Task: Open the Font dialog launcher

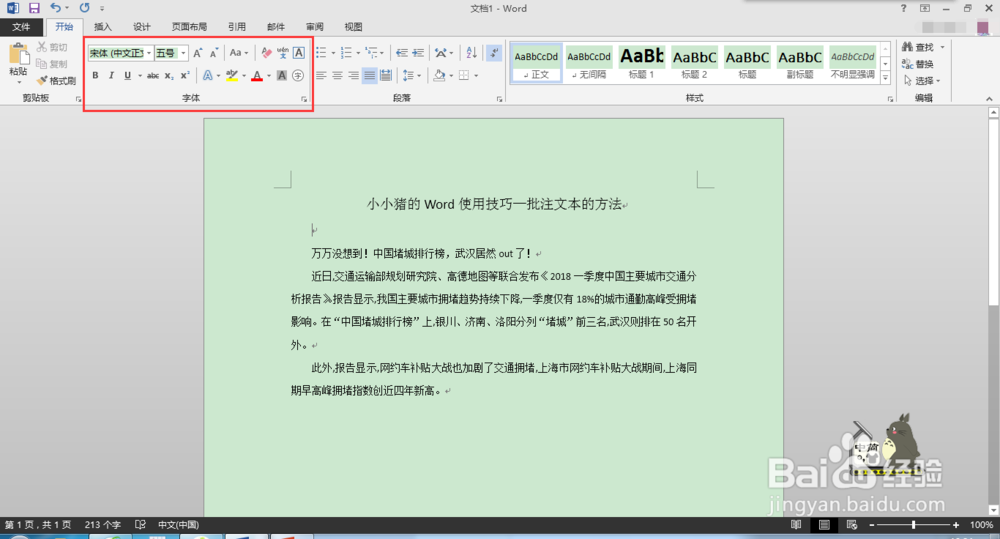Action: 304,99
